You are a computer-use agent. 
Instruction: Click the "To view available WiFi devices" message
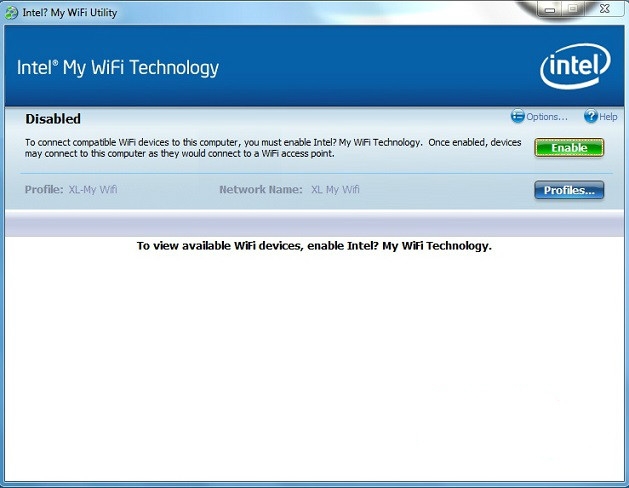(x=314, y=246)
